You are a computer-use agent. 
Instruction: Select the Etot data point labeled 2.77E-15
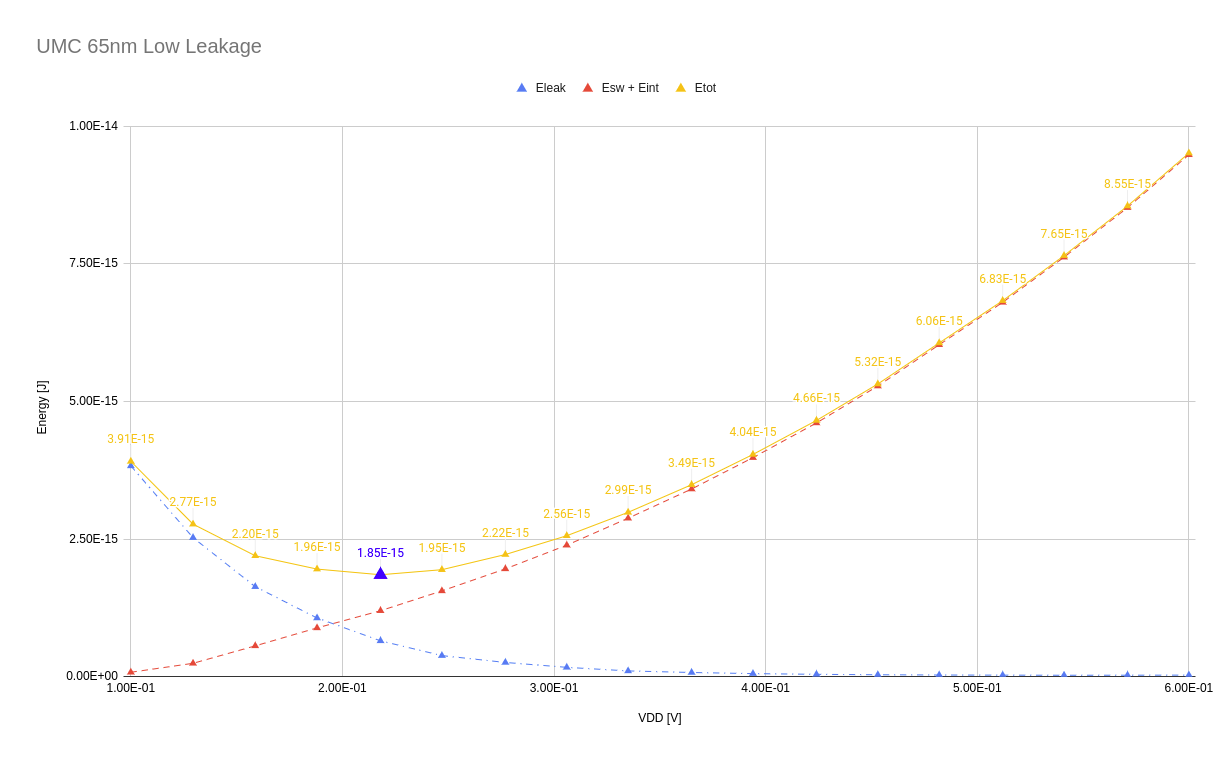point(193,523)
